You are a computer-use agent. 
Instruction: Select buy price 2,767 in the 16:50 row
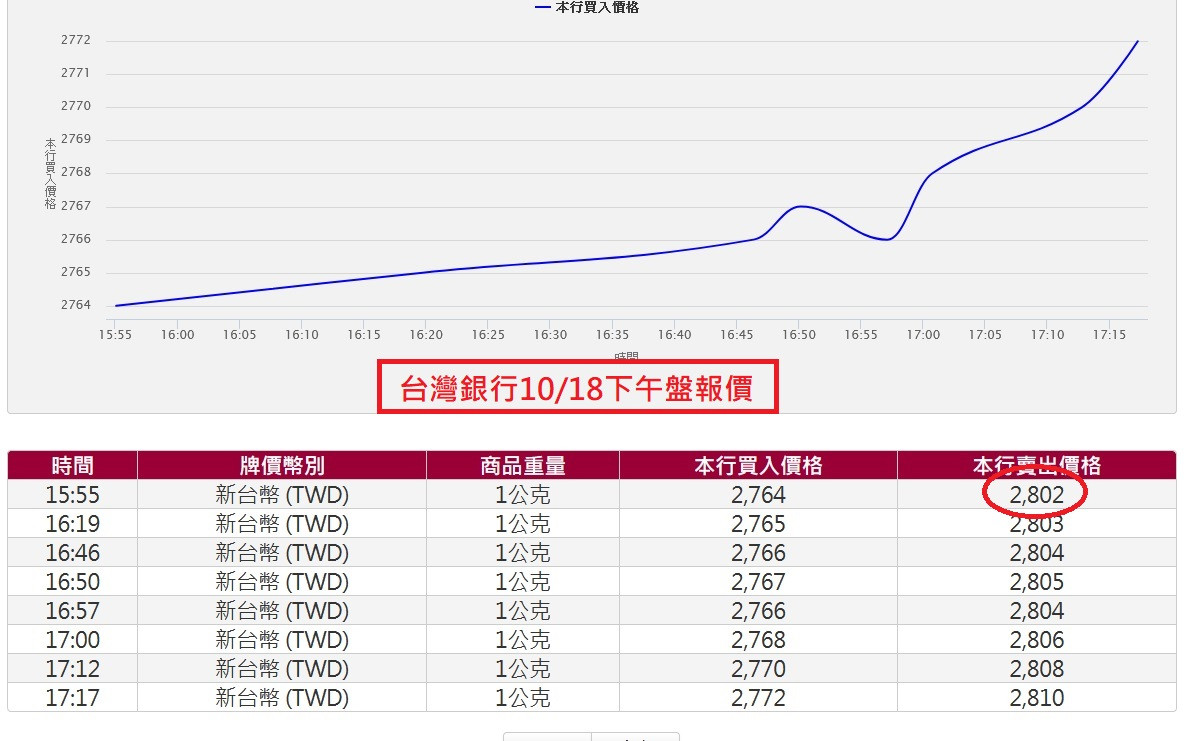(x=758, y=582)
